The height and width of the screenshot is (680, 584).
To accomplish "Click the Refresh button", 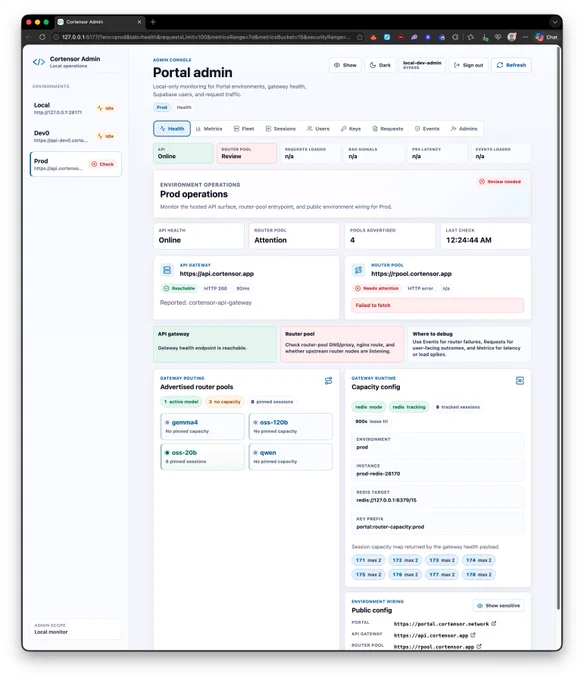I will pos(511,65).
